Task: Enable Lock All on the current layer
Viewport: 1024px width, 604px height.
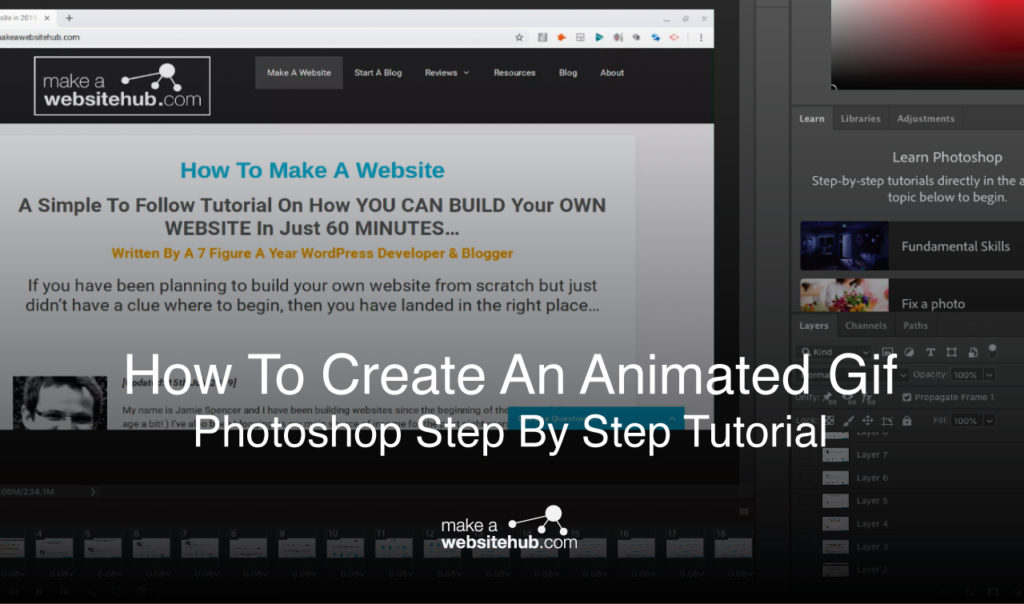Action: click(x=908, y=420)
